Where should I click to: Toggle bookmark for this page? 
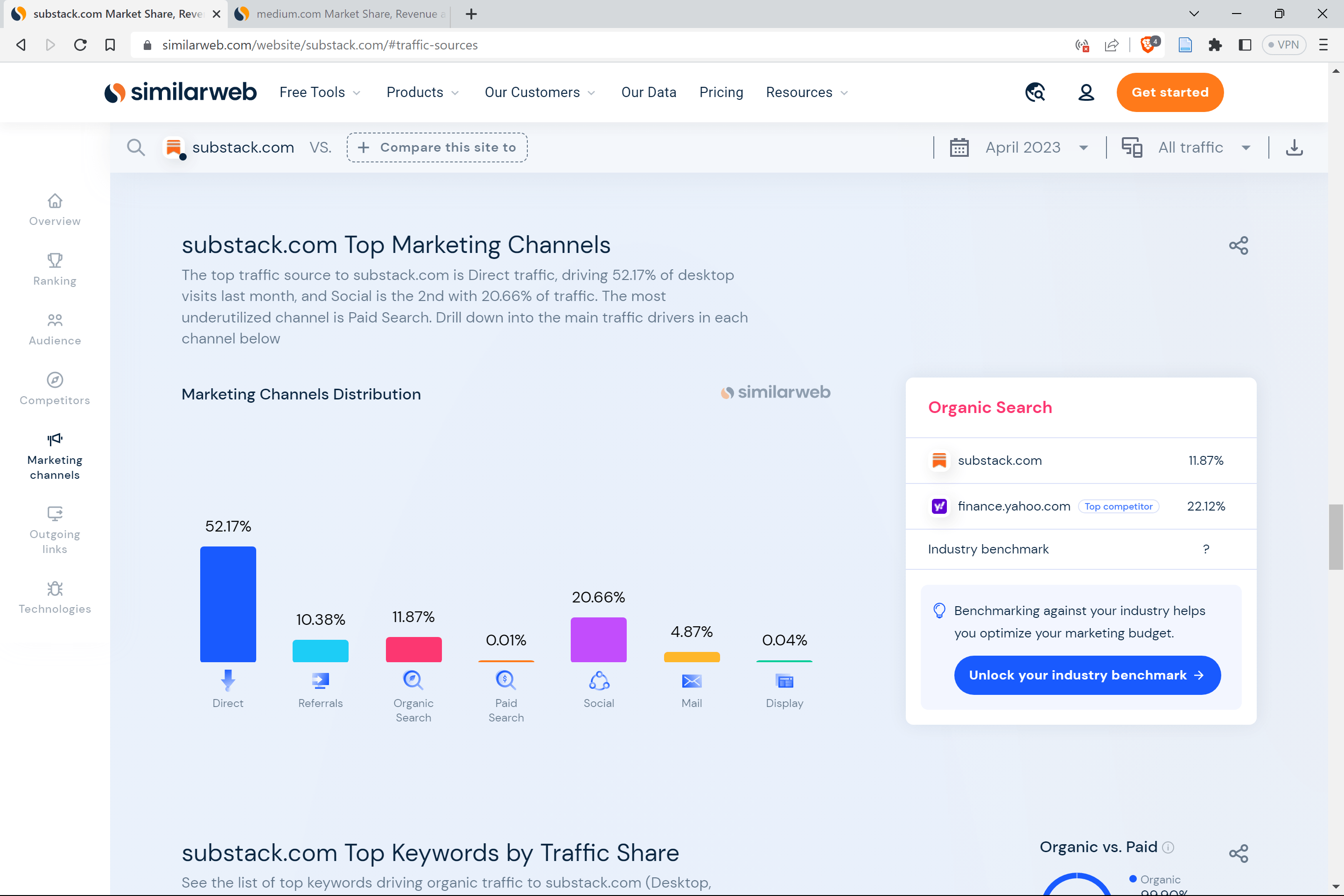(x=110, y=45)
